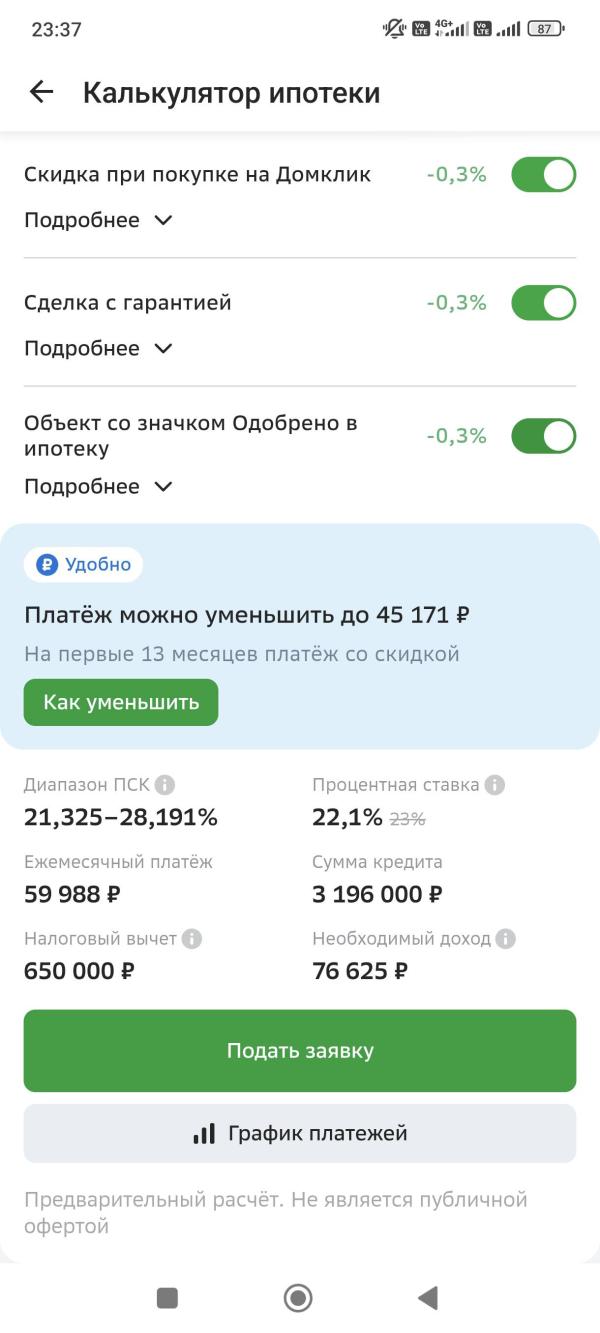Tap the Как уменьшить button
600x1333 pixels.
tap(121, 702)
